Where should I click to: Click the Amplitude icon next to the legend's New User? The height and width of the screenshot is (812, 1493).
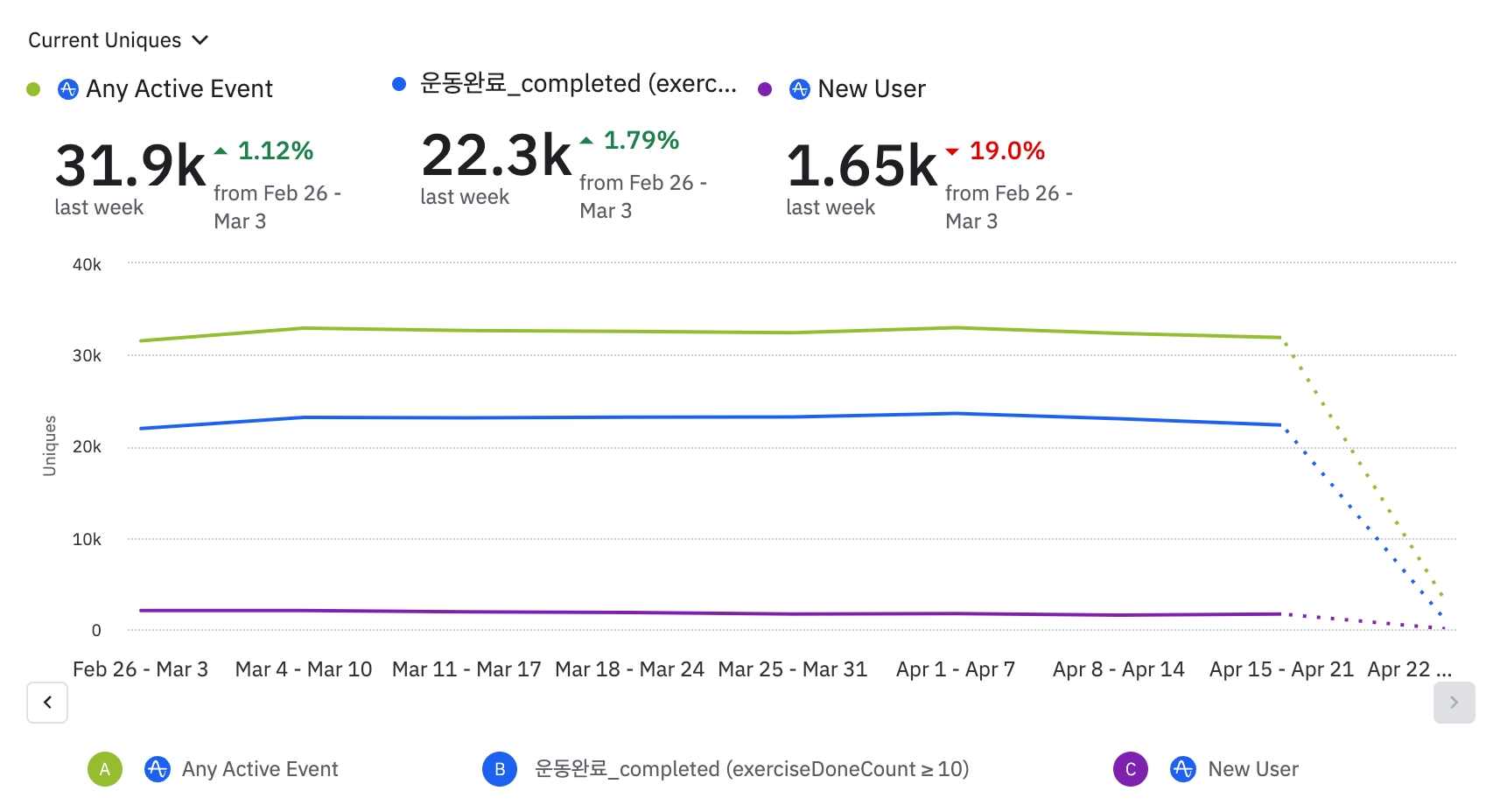tap(1183, 769)
